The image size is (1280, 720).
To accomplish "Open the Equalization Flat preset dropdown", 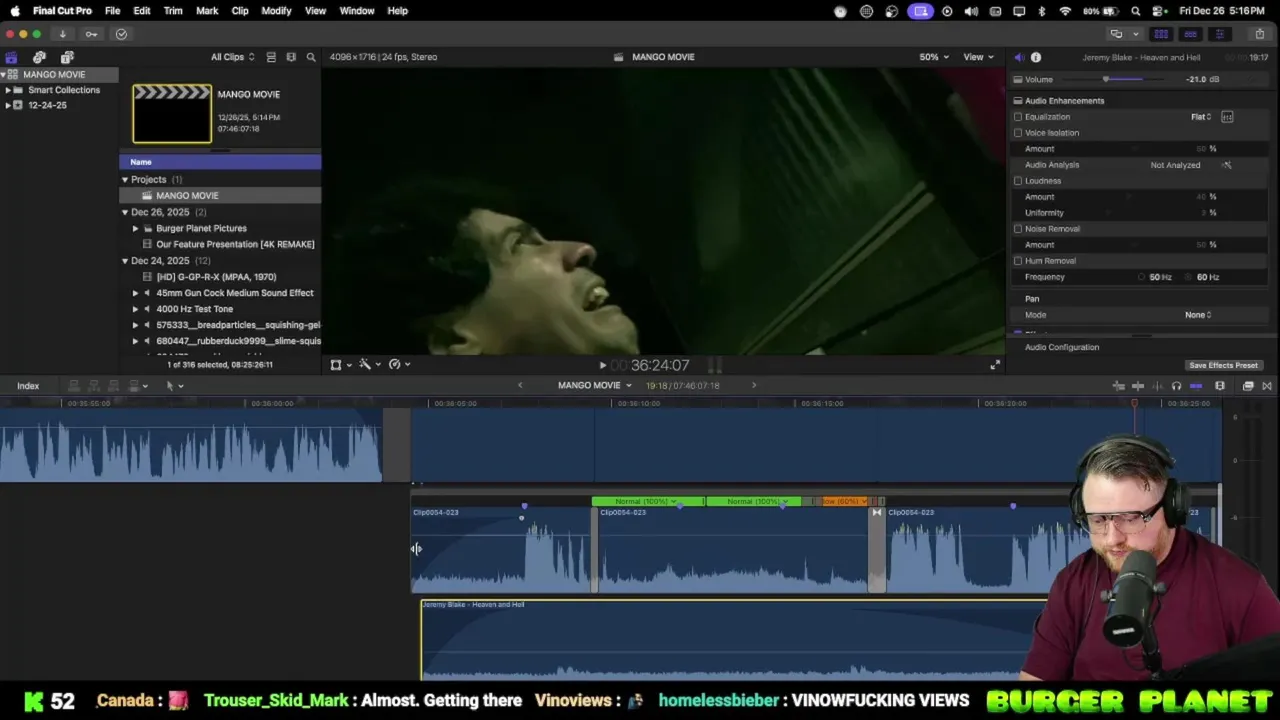I will [1201, 117].
